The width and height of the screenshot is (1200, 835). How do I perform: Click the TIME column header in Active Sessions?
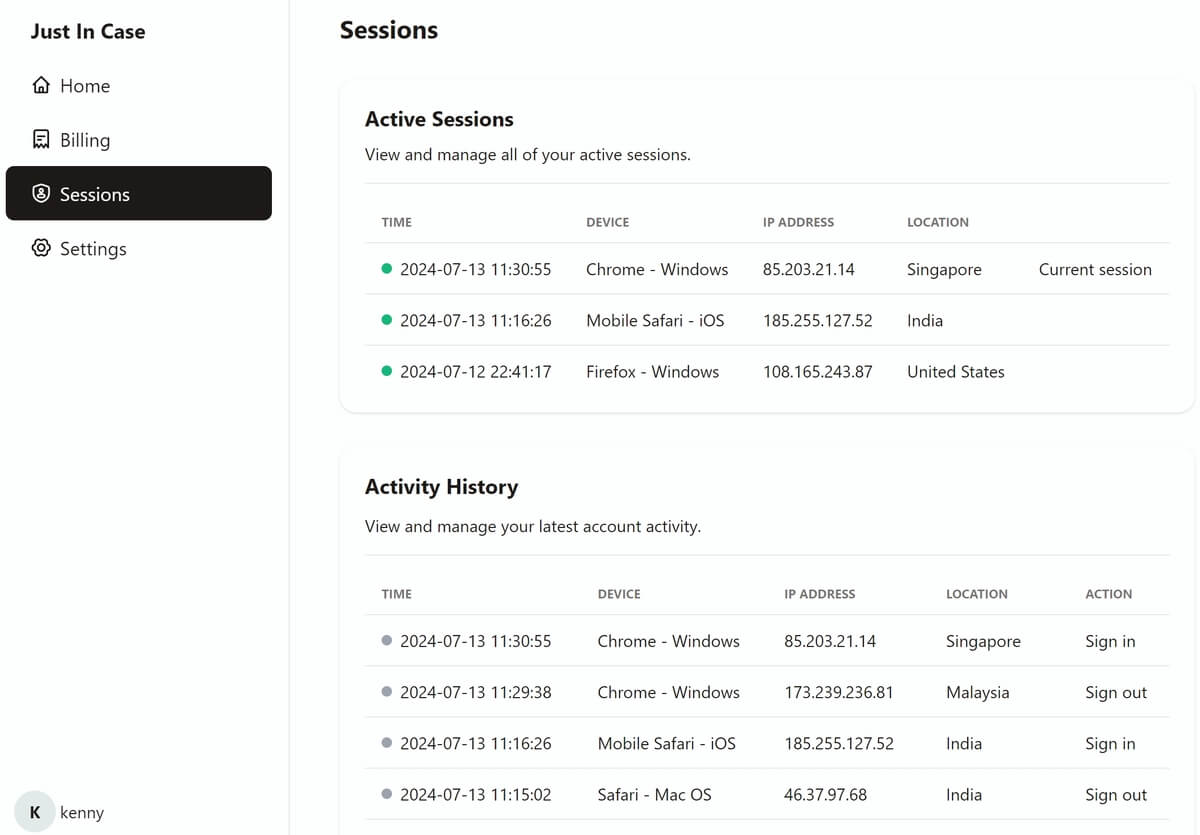397,222
